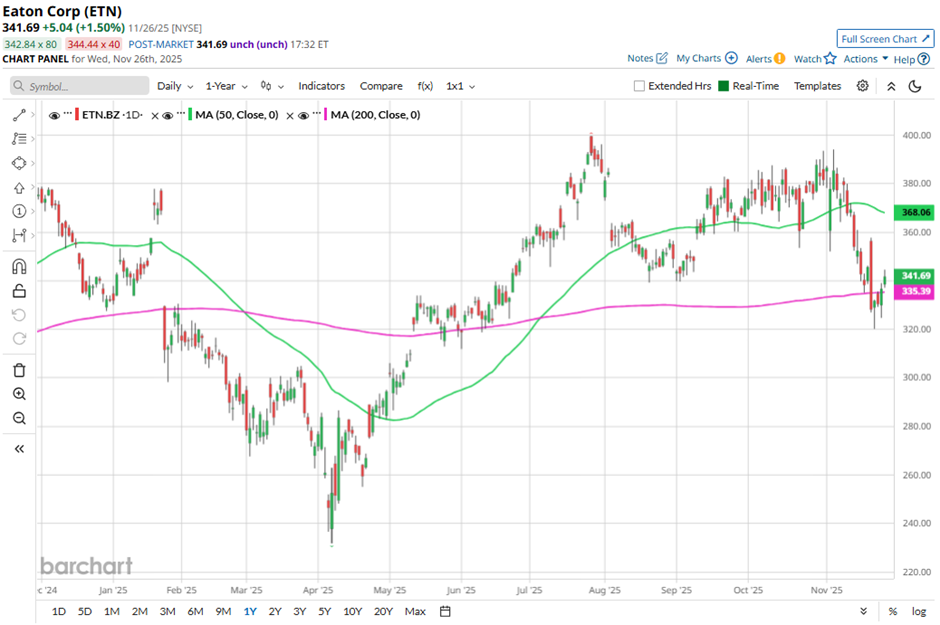940x625 pixels.
Task: Enable the magnet snap tool
Action: [19, 266]
